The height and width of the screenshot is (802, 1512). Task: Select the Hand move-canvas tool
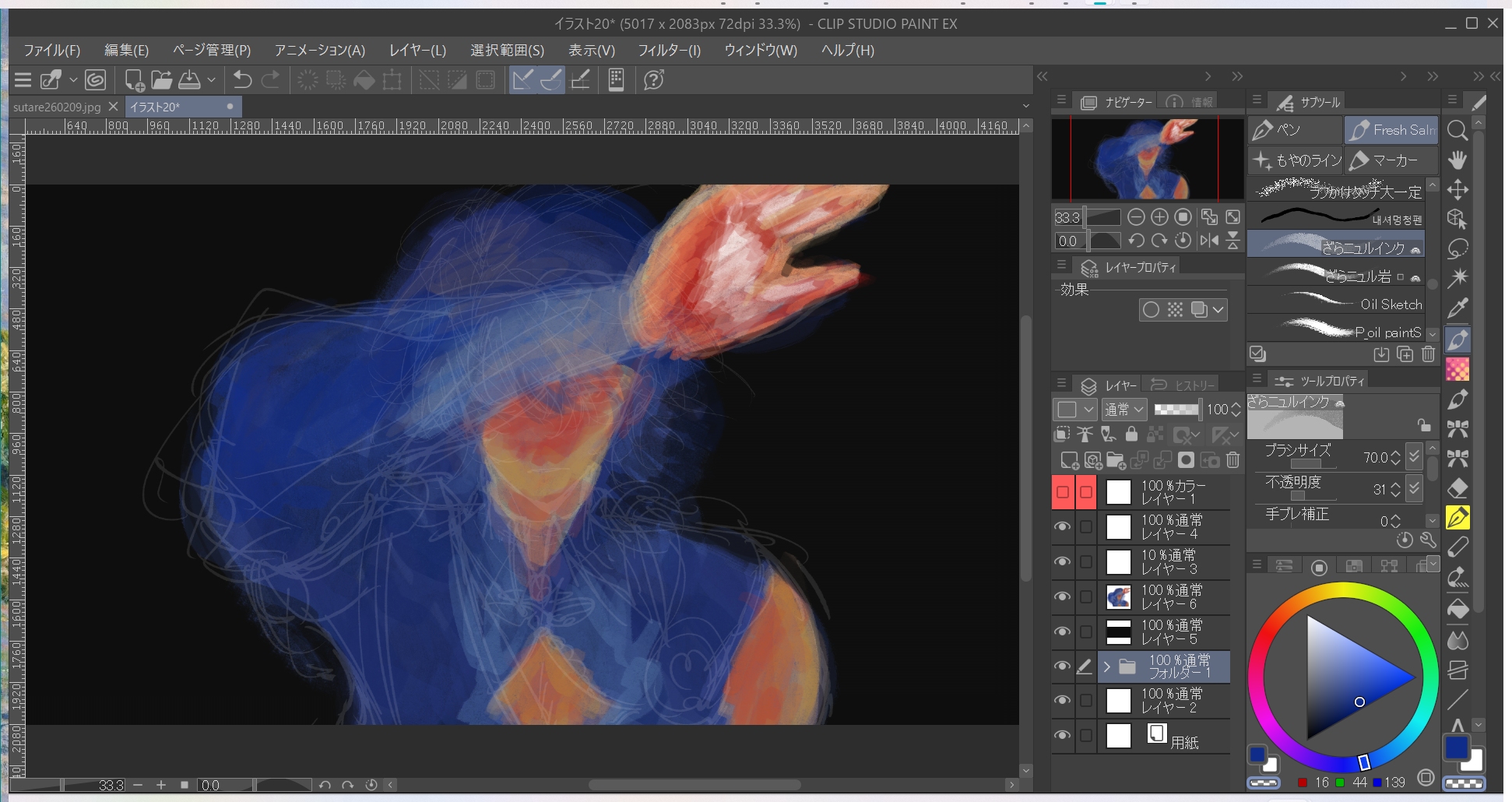(x=1457, y=160)
